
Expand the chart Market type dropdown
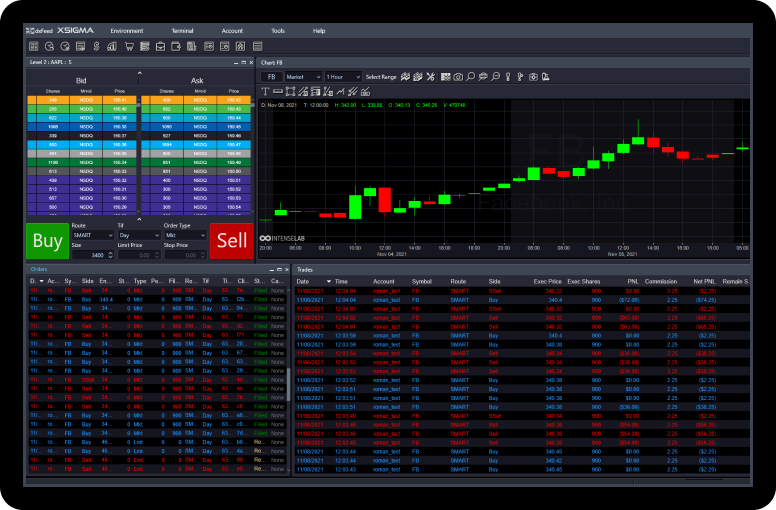pos(304,77)
